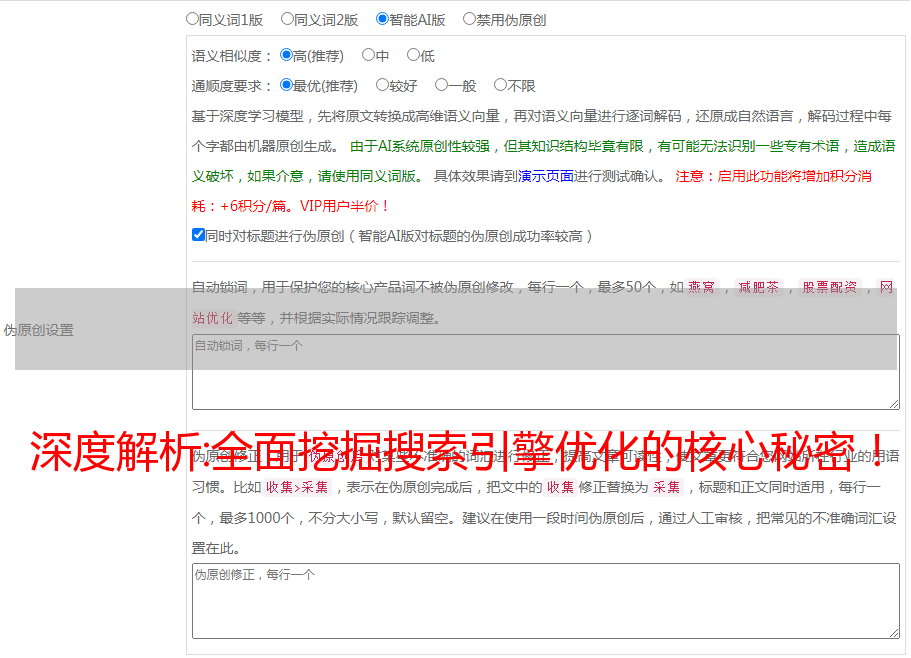Set 语义相似度 to 高(推荐)
This screenshot has height=658, width=911.
pyautogui.click(x=286, y=55)
